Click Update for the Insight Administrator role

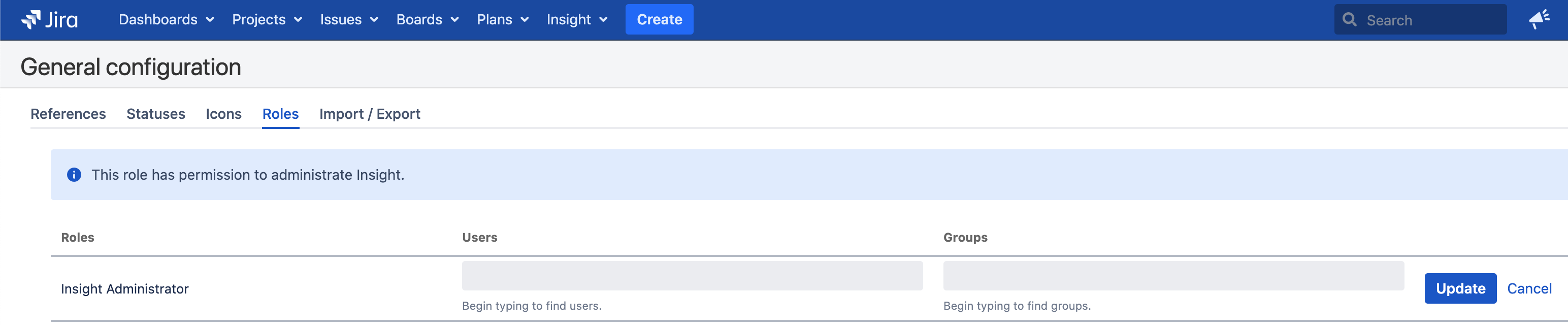click(x=1460, y=288)
